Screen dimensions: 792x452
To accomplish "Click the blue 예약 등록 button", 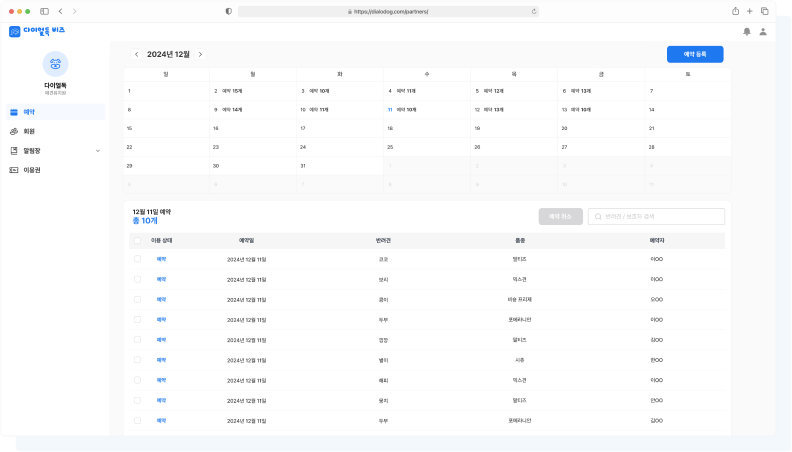I will pos(695,55).
